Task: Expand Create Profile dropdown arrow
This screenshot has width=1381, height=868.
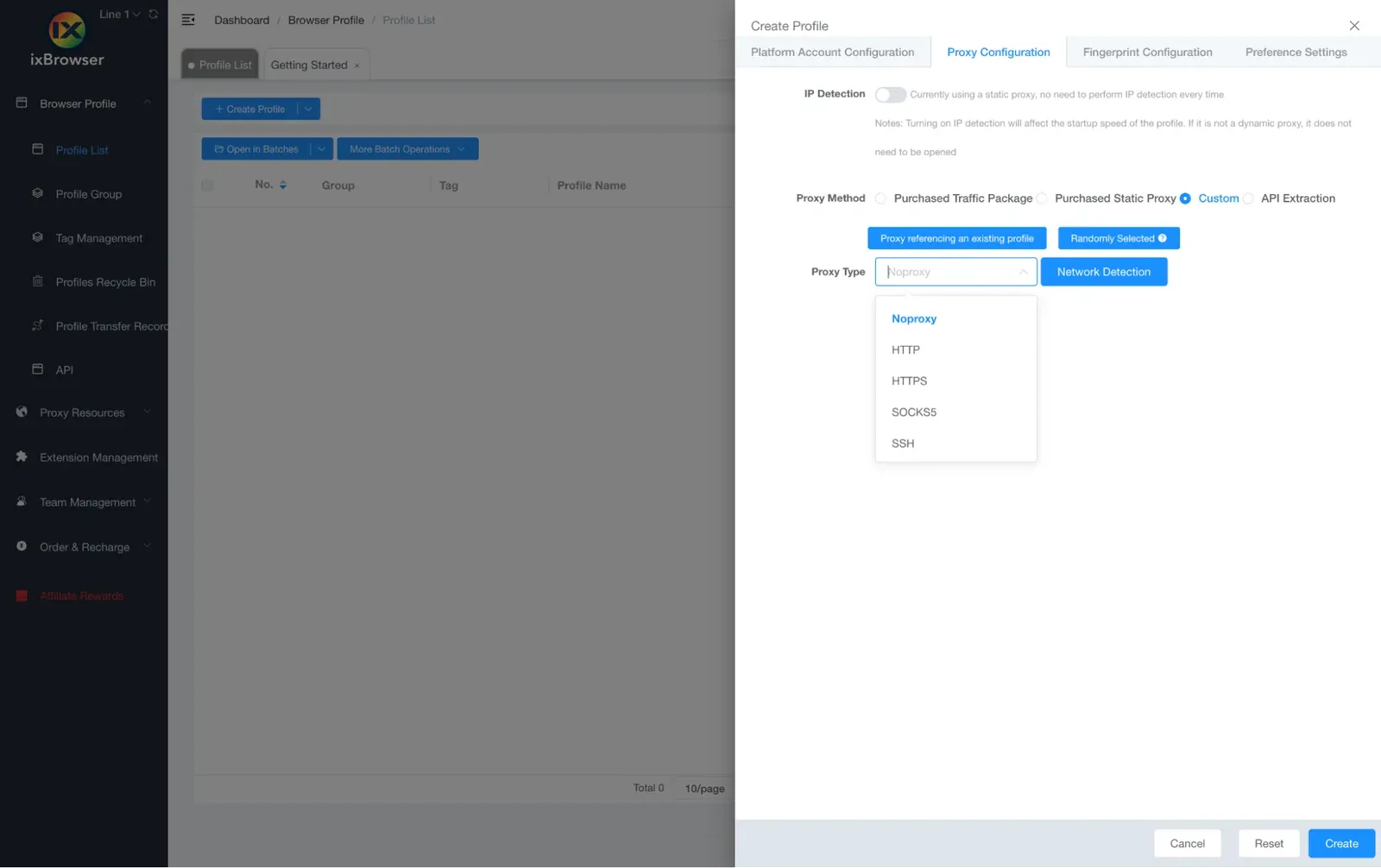Action: point(308,109)
